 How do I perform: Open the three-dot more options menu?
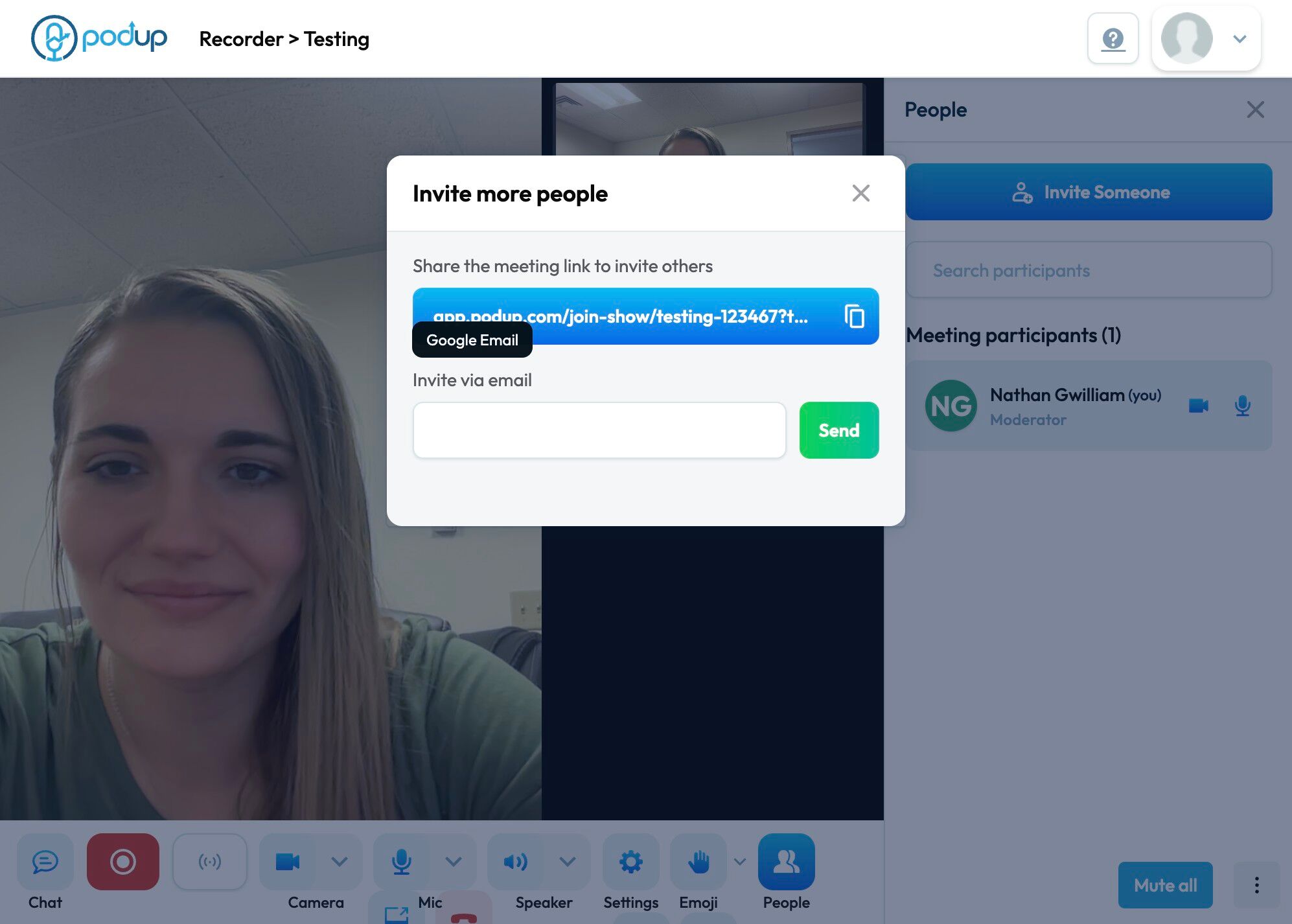(1256, 885)
